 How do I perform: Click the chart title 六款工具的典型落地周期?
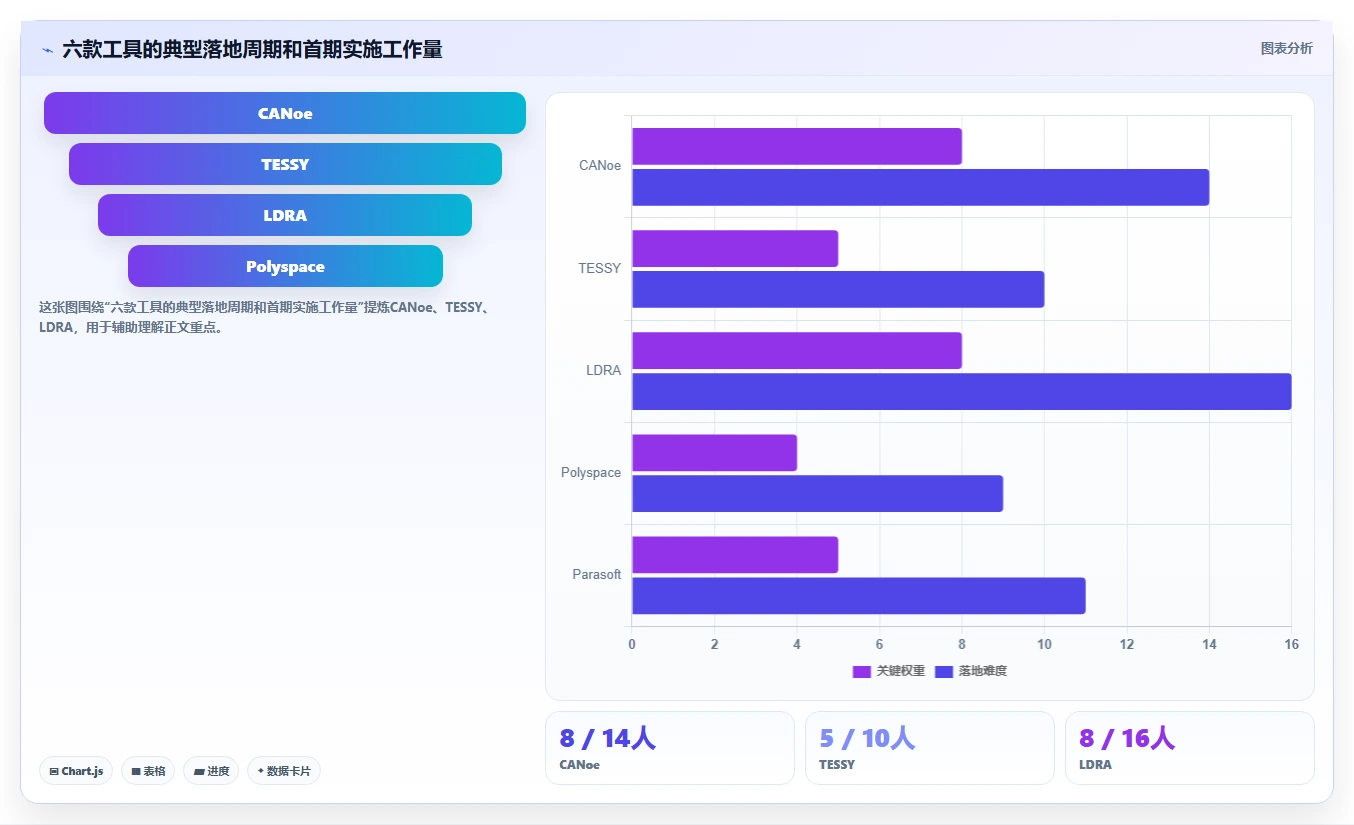tap(252, 49)
